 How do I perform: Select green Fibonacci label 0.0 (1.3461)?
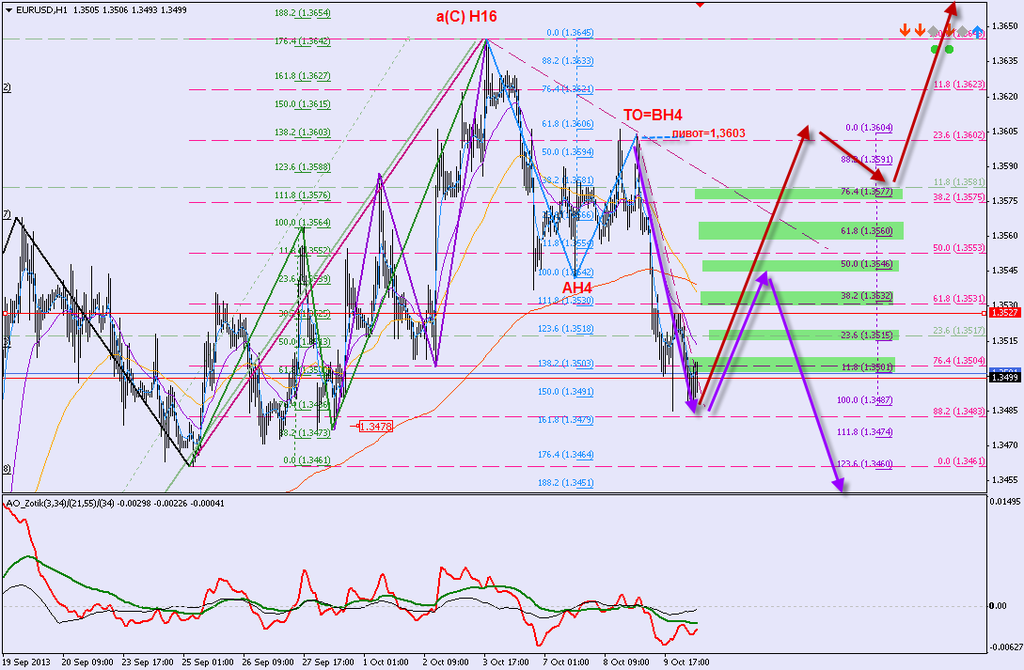307,460
